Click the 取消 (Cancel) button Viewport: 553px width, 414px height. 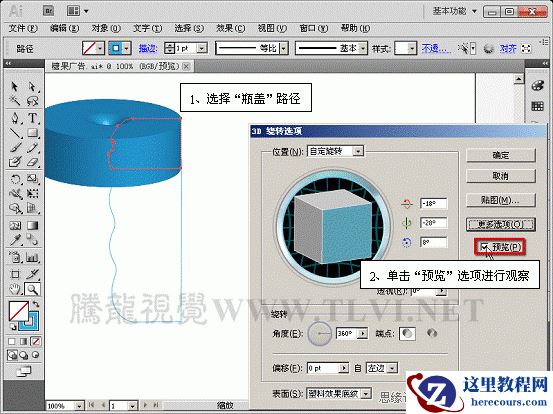click(x=501, y=176)
